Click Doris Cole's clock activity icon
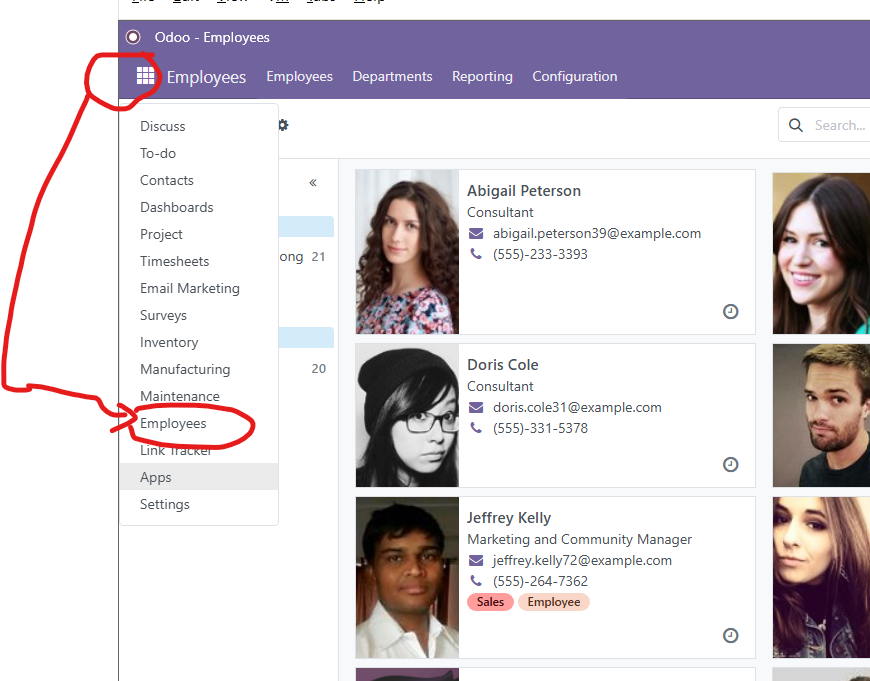Image resolution: width=870 pixels, height=681 pixels. (730, 465)
